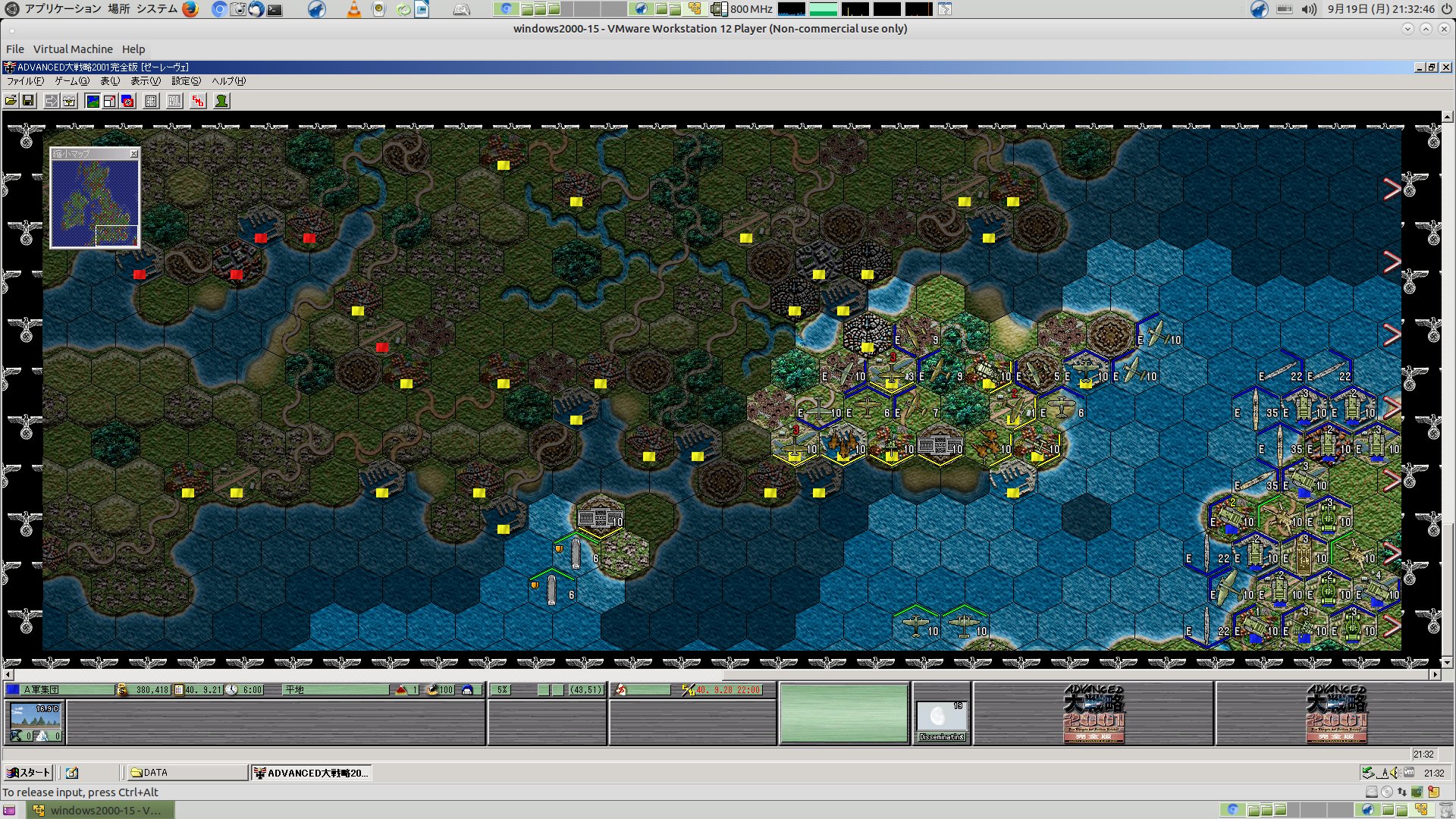
Task: Close the 縮小マップ mini-map panel
Action: 134,153
